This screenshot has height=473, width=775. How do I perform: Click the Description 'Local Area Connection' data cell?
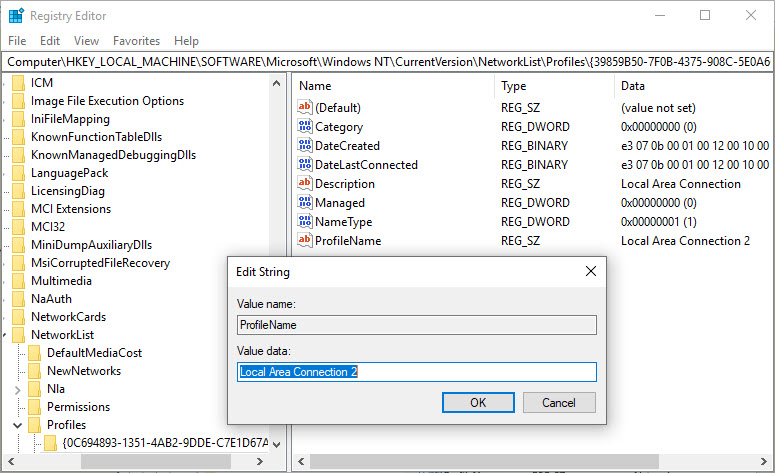tap(681, 184)
